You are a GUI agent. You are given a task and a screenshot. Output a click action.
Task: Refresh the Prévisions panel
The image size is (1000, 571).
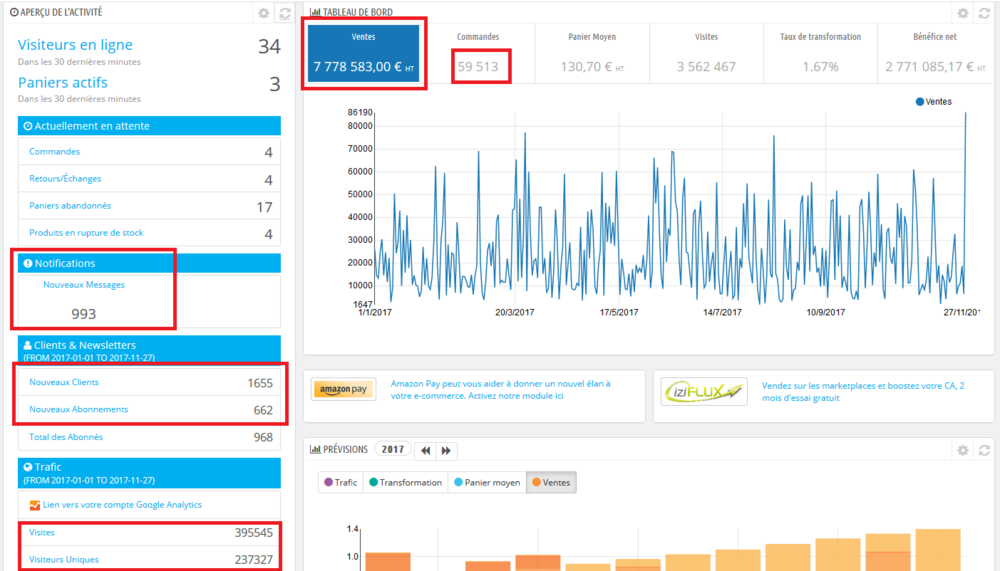pyautogui.click(x=984, y=450)
